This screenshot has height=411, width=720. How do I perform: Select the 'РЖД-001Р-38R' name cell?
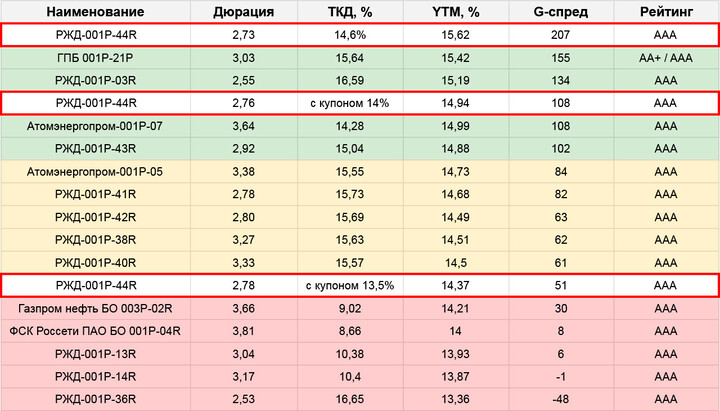coord(96,240)
